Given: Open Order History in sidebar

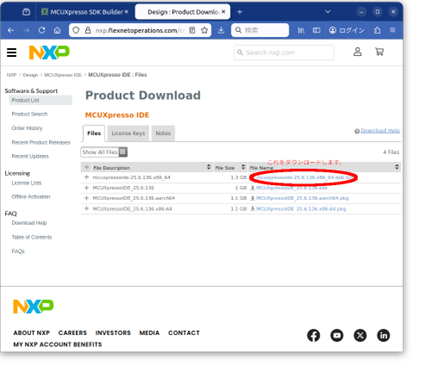Looking at the screenshot, I should coord(27,128).
